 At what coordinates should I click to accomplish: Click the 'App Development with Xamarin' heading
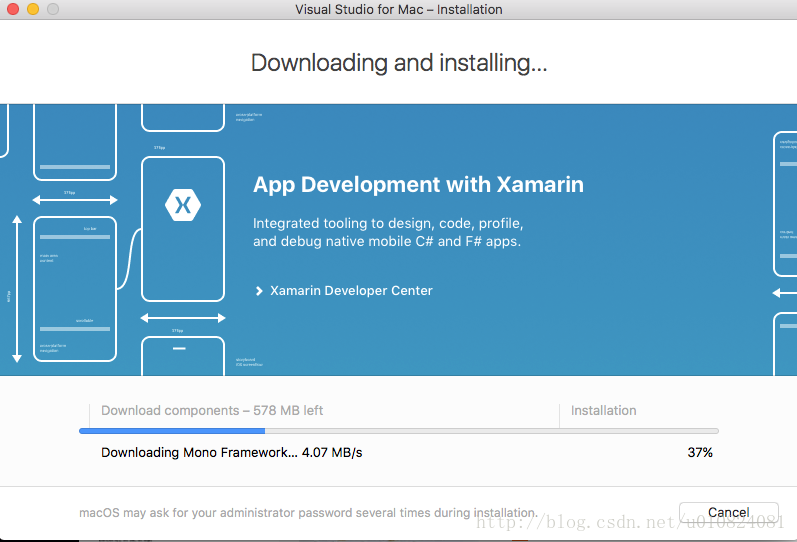(418, 185)
